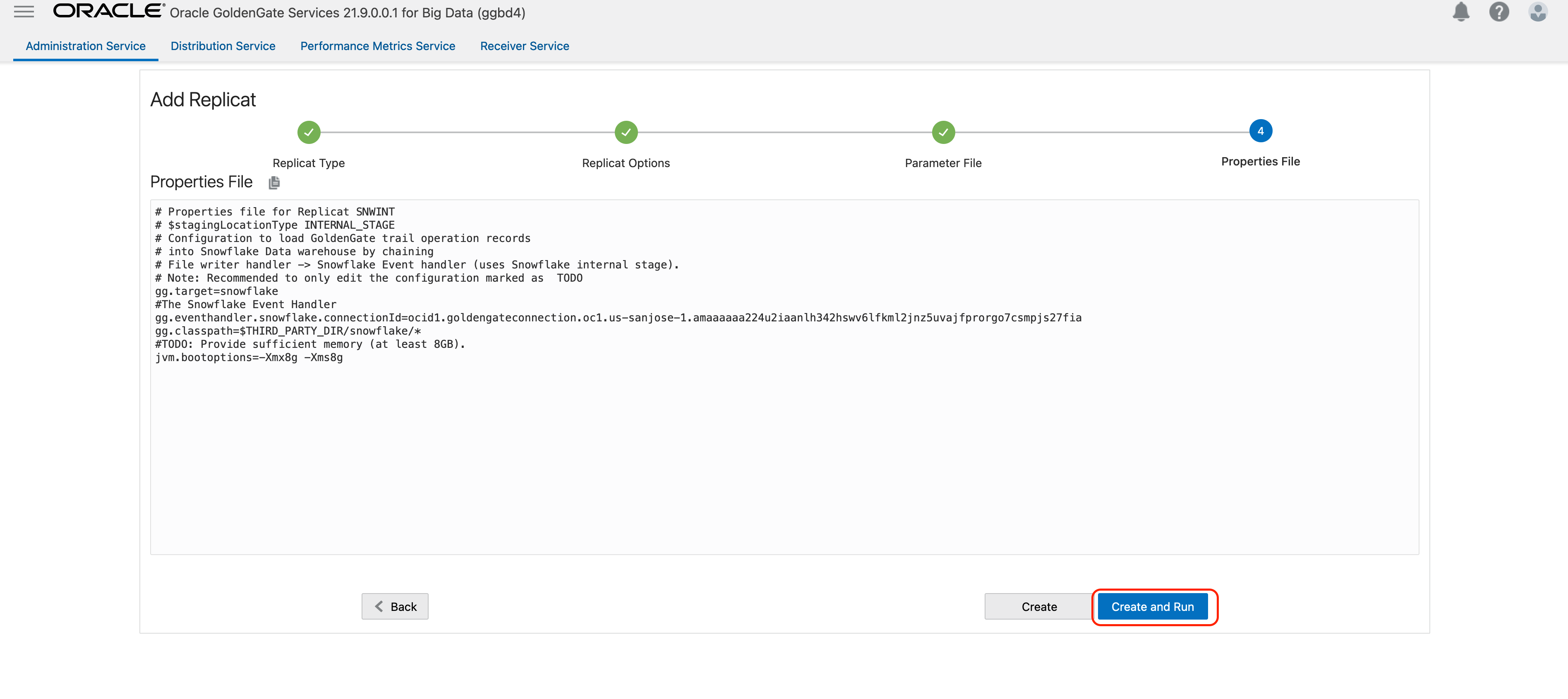This screenshot has height=699, width=1568.
Task: Select the Administration Service tab
Action: coord(85,45)
